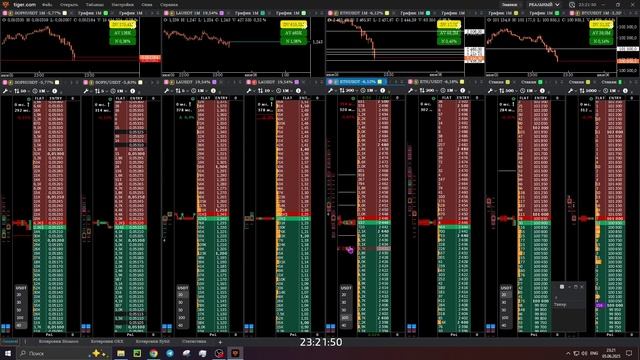Open wrench settings in the ETH/USDT -6,18% order book
The height and width of the screenshot is (360, 640).
pyautogui.click(x=411, y=91)
